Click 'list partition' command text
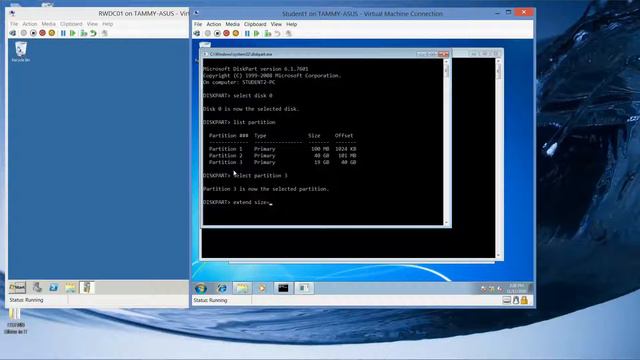 point(254,122)
